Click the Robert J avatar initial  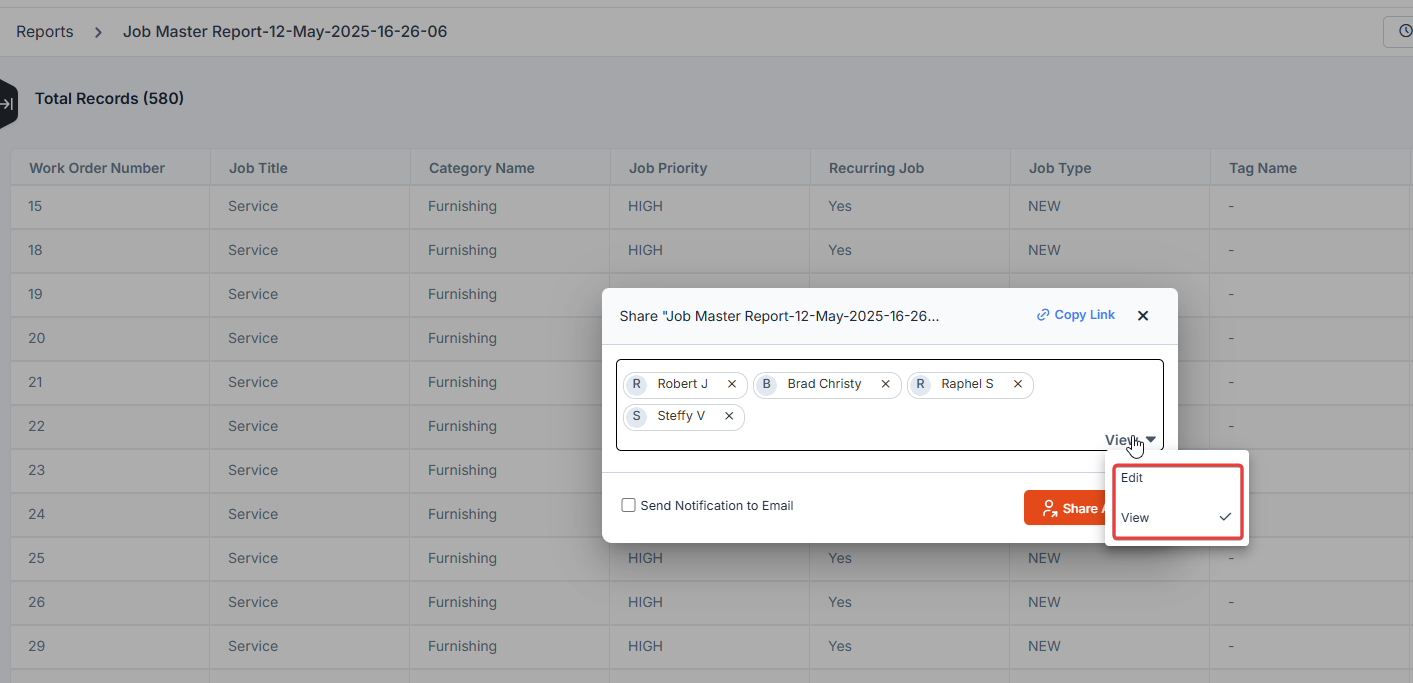click(x=637, y=385)
